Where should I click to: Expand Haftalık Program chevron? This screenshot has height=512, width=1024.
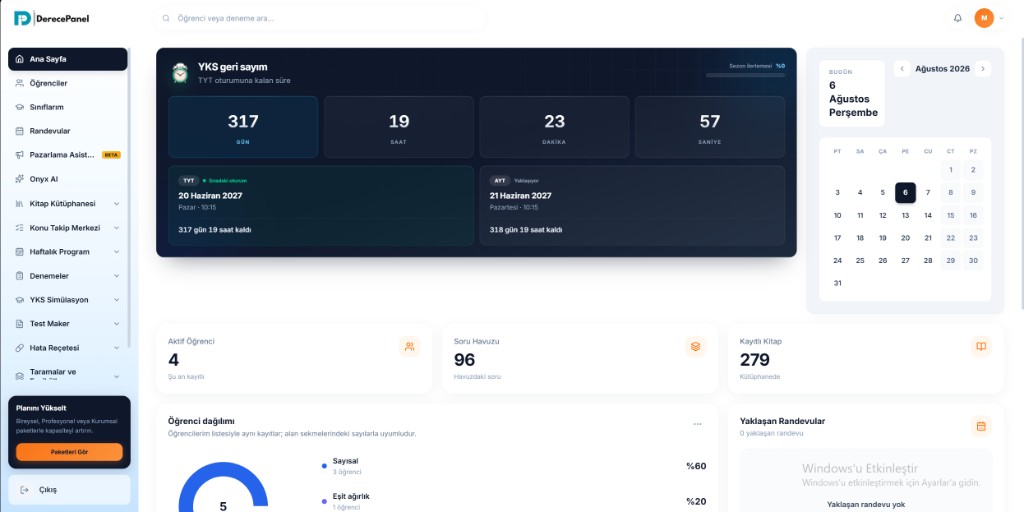coord(116,251)
